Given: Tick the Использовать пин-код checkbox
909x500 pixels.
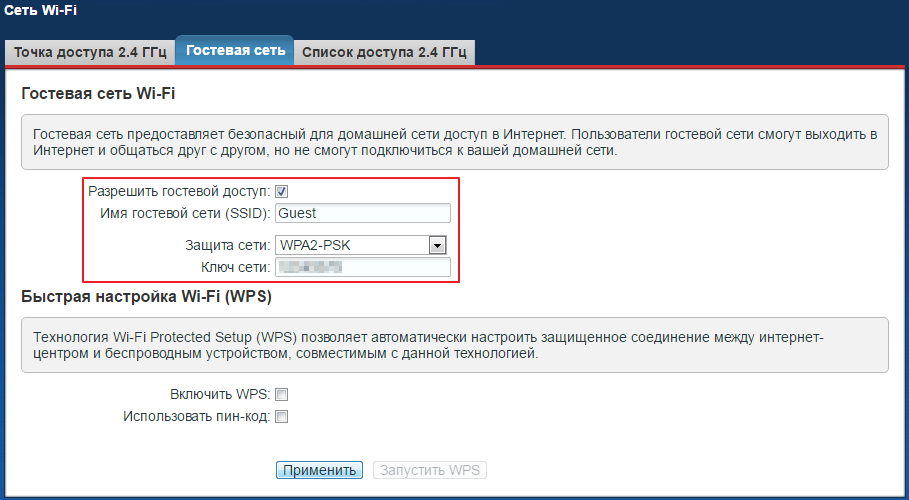Looking at the screenshot, I should (x=282, y=416).
